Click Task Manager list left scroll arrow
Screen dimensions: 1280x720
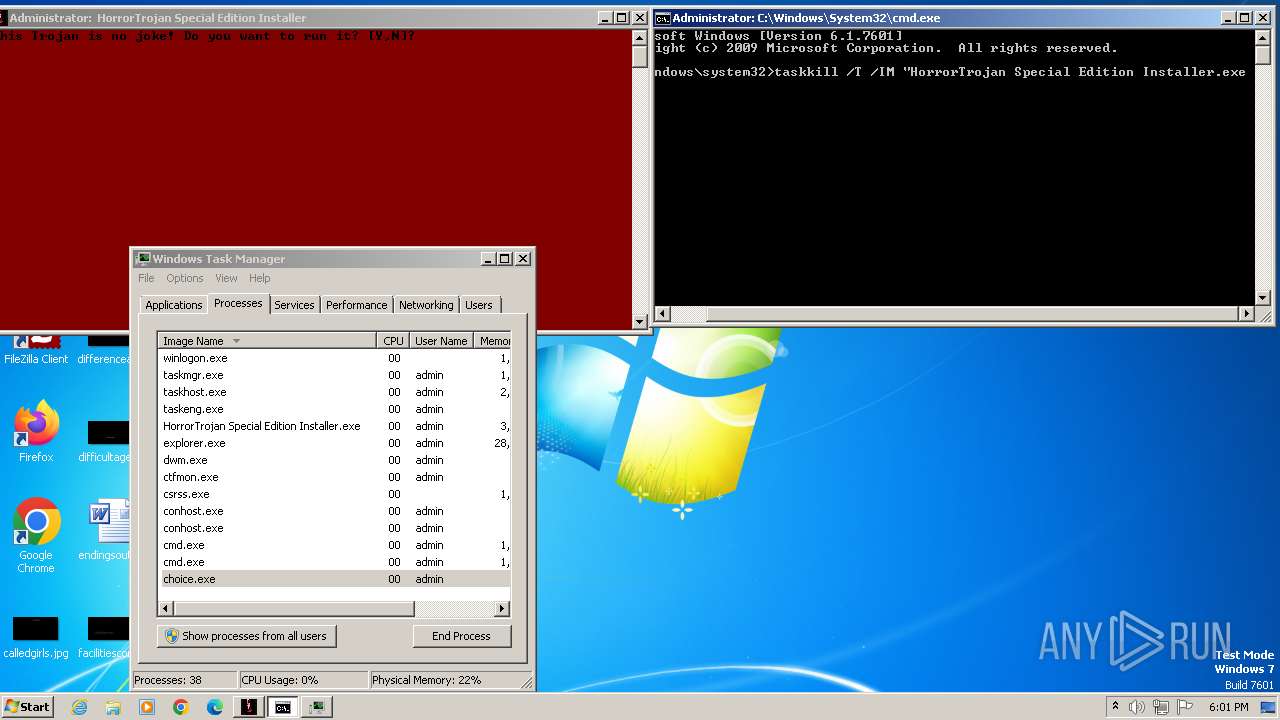[x=166, y=608]
